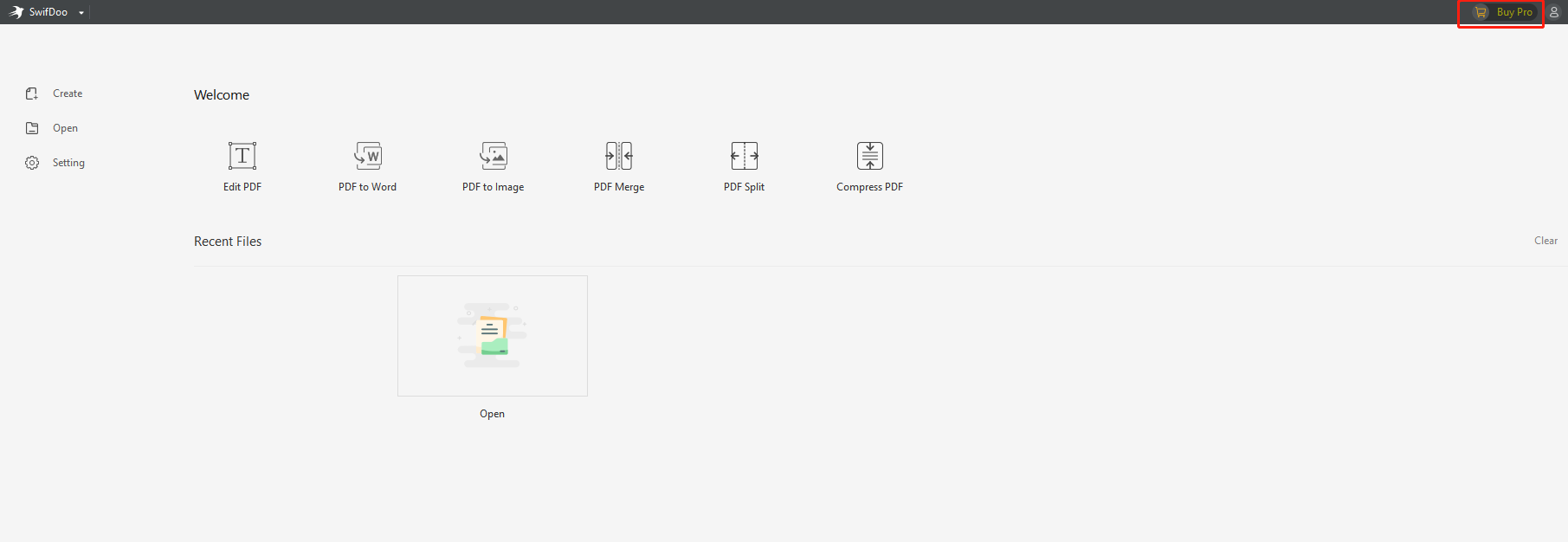
Task: Click the PDF to Word label
Action: (x=368, y=187)
